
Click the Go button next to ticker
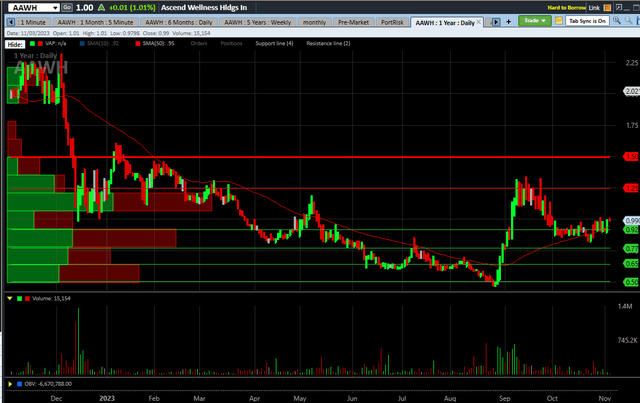point(67,7)
